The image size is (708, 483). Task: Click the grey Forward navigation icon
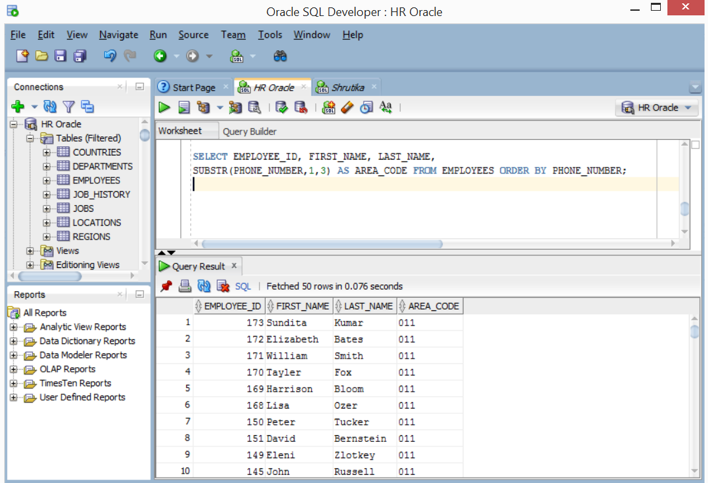(x=192, y=56)
